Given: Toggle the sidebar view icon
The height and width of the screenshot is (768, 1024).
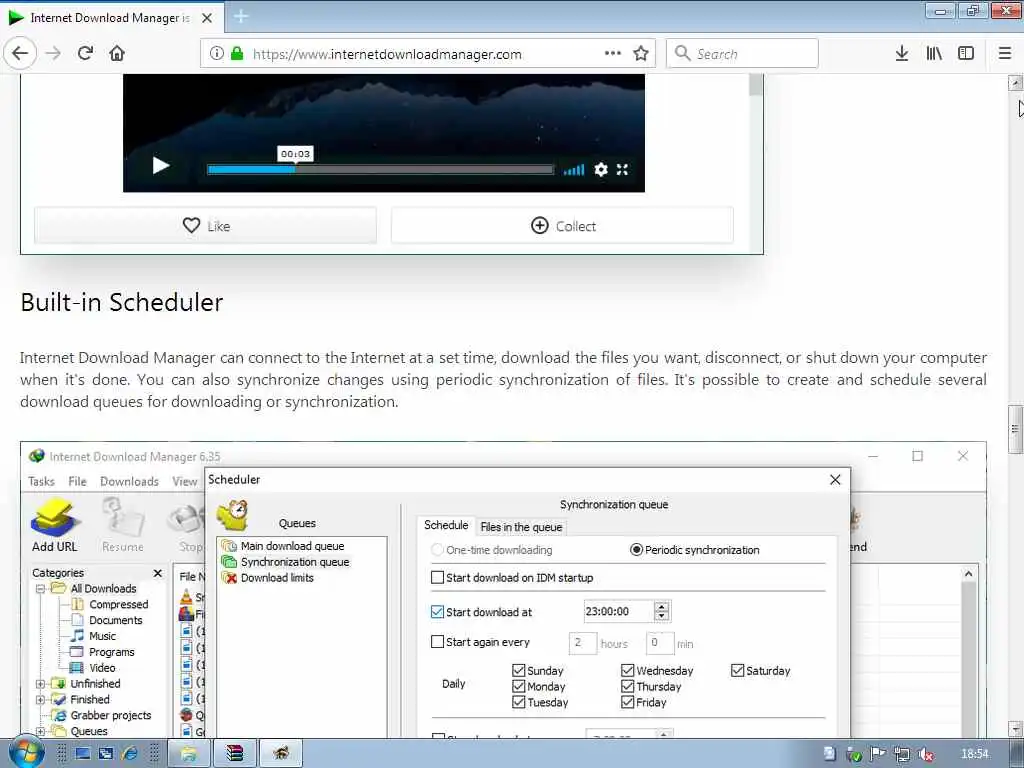Looking at the screenshot, I should [966, 54].
